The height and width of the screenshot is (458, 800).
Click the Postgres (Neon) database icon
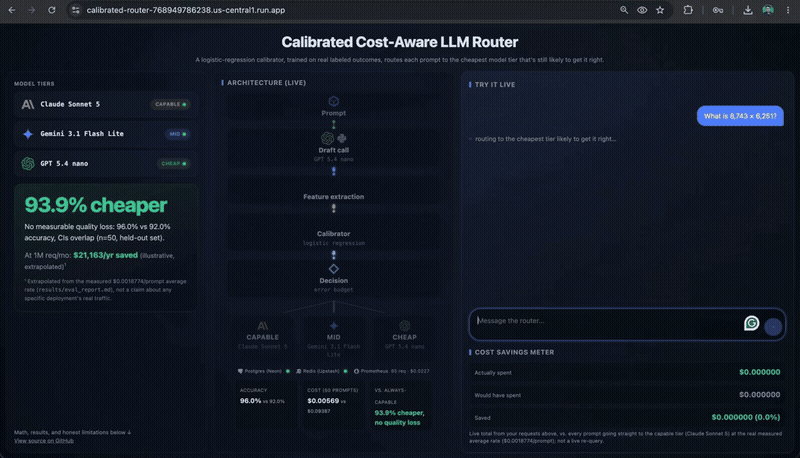[240, 371]
